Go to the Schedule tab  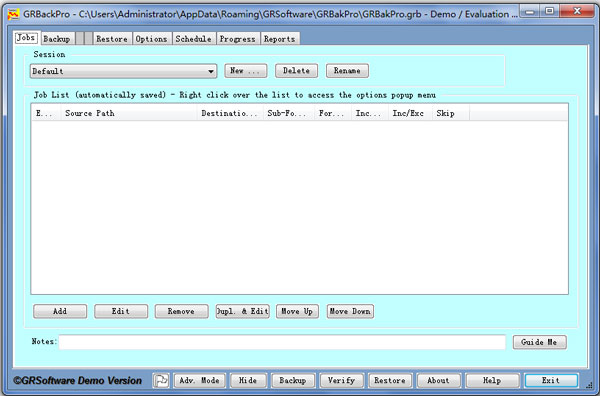(x=193, y=39)
